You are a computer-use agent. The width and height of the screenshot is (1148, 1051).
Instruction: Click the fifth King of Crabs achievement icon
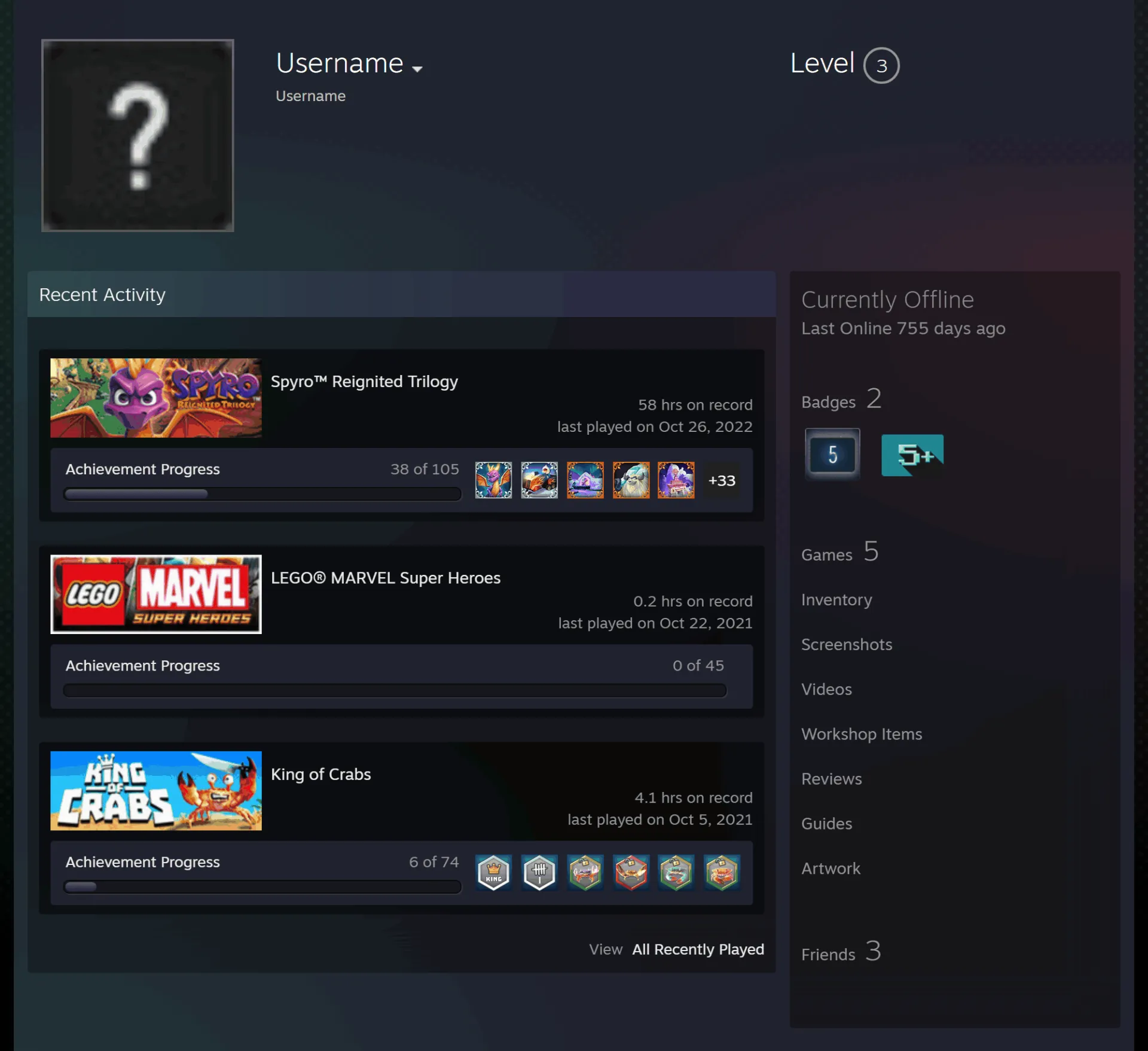(676, 873)
